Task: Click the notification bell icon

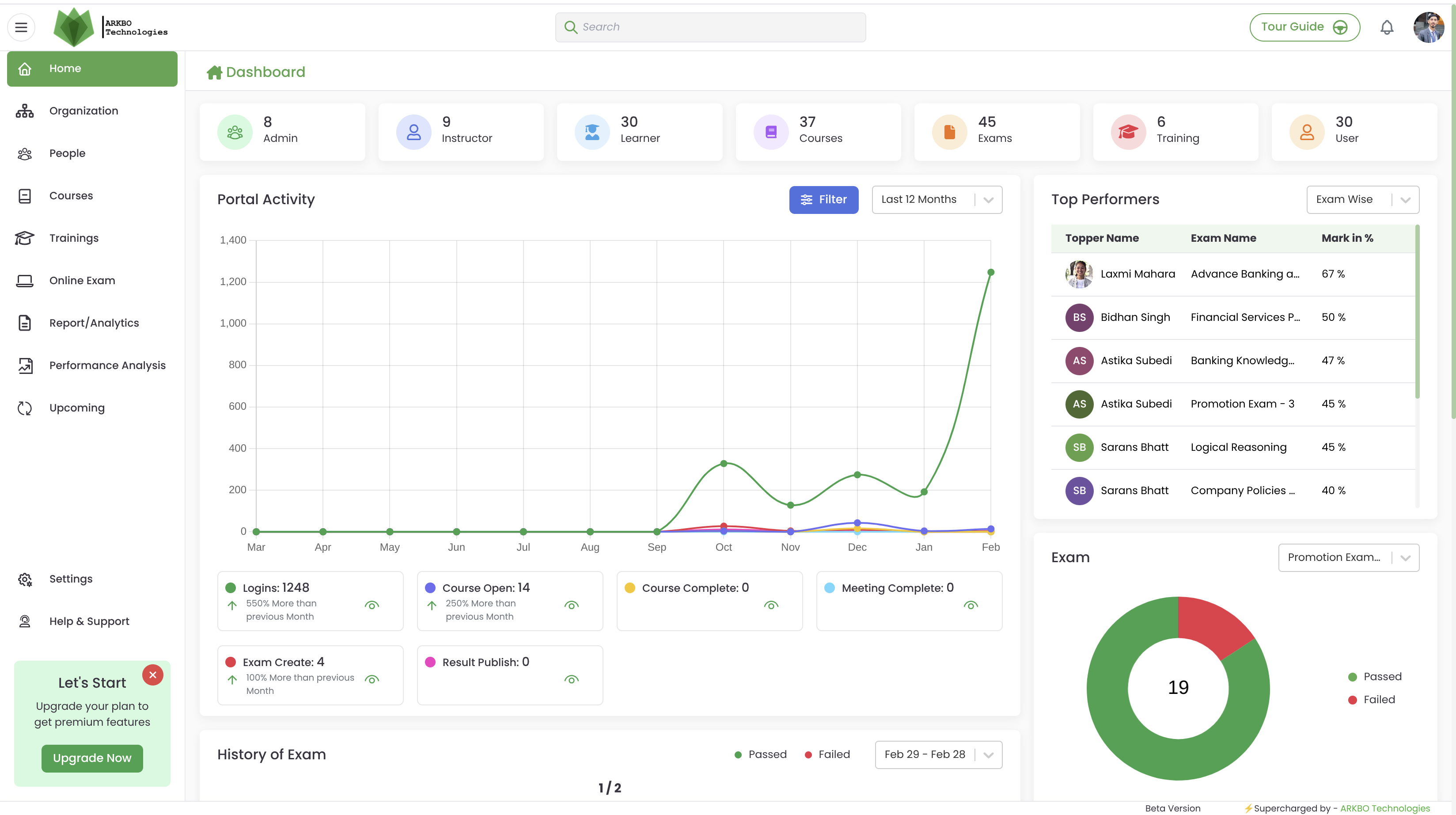Action: [1387, 27]
